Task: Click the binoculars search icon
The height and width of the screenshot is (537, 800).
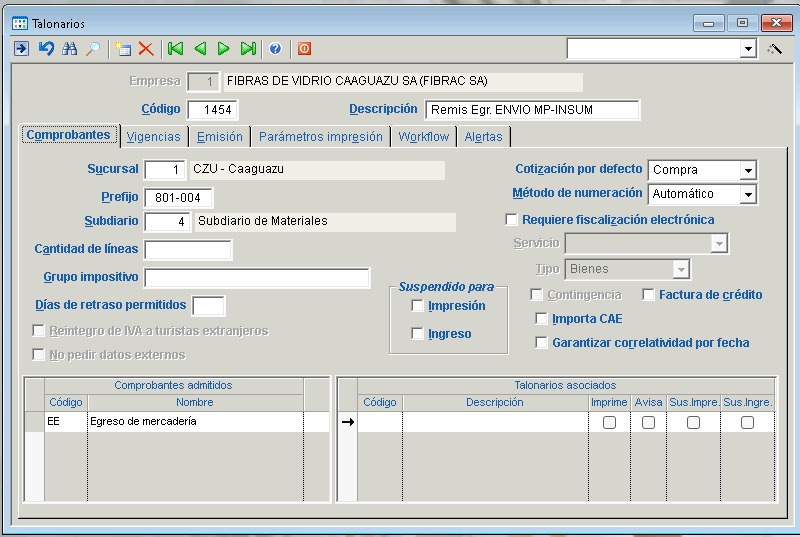Action: 69,48
